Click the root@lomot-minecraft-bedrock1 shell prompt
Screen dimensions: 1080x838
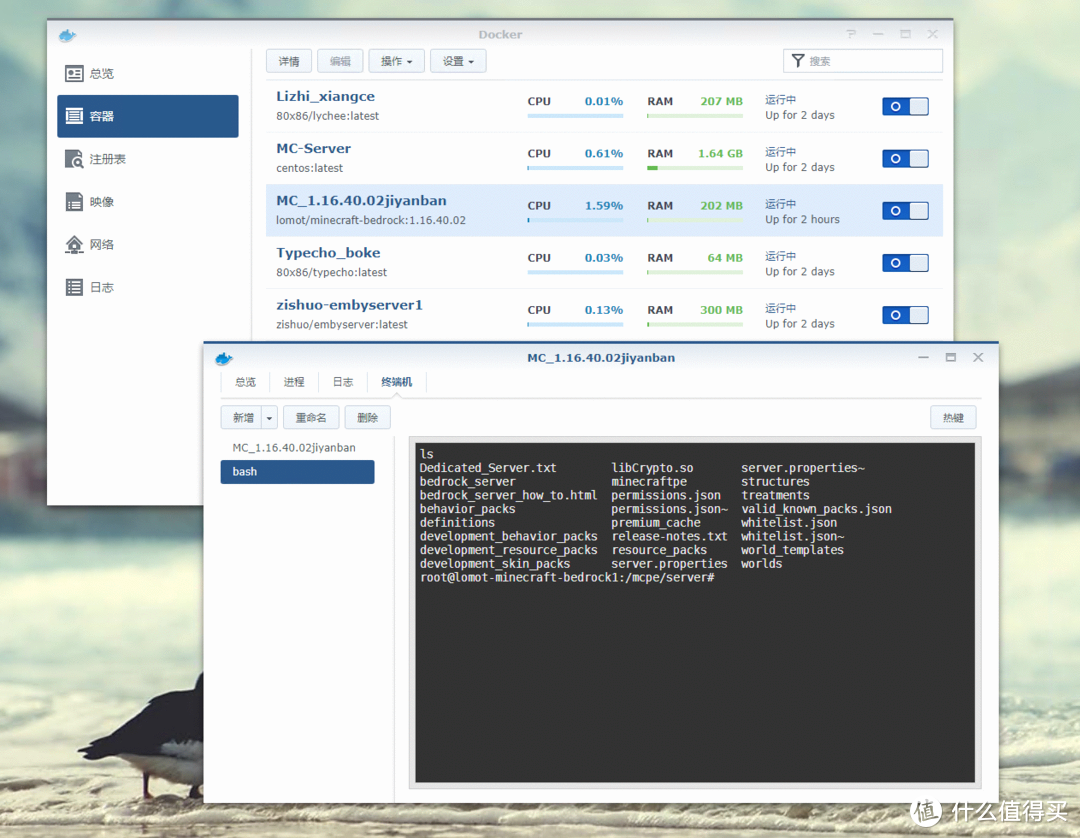(x=568, y=578)
